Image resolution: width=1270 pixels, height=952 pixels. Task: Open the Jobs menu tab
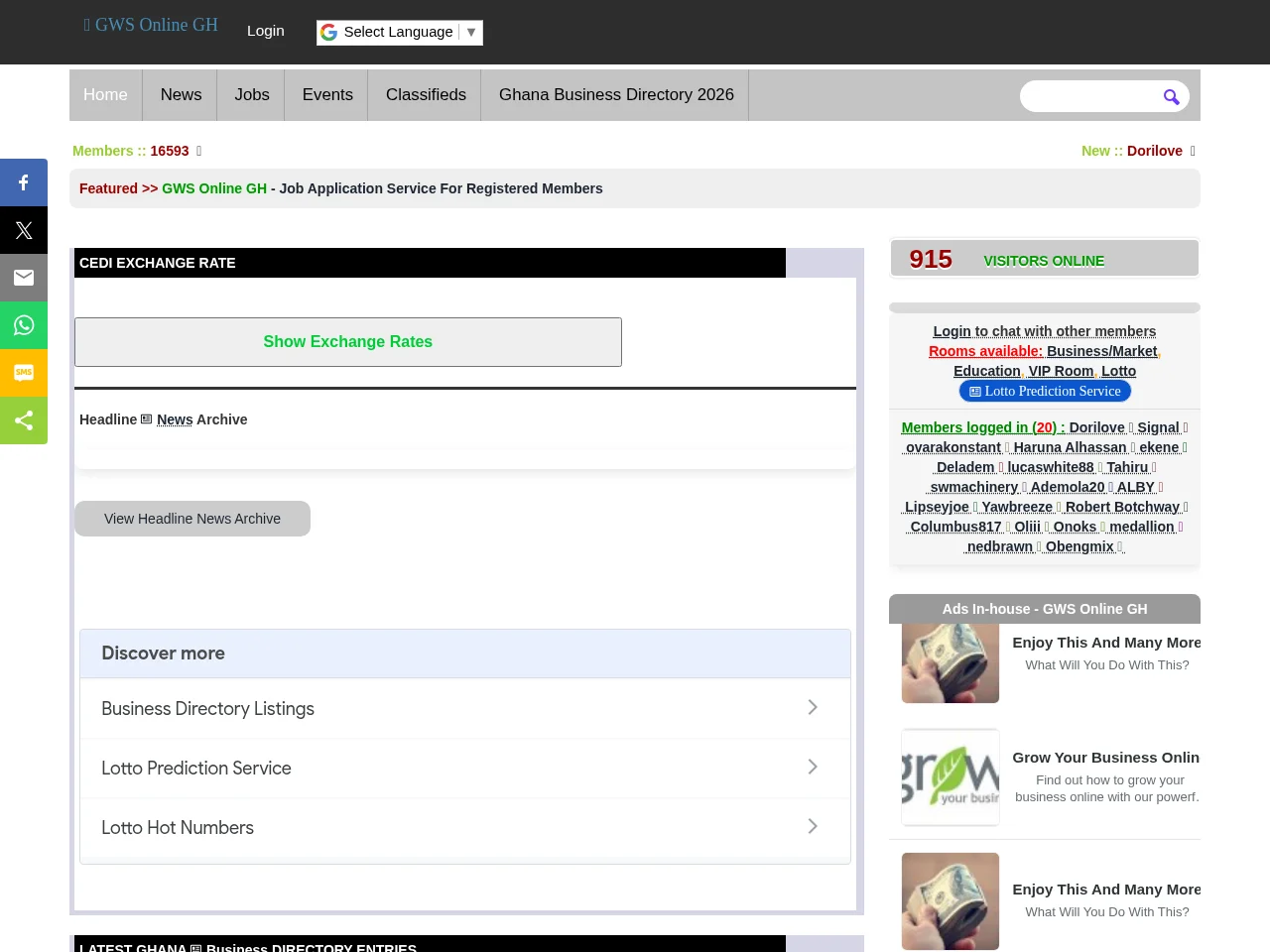pos(252,95)
